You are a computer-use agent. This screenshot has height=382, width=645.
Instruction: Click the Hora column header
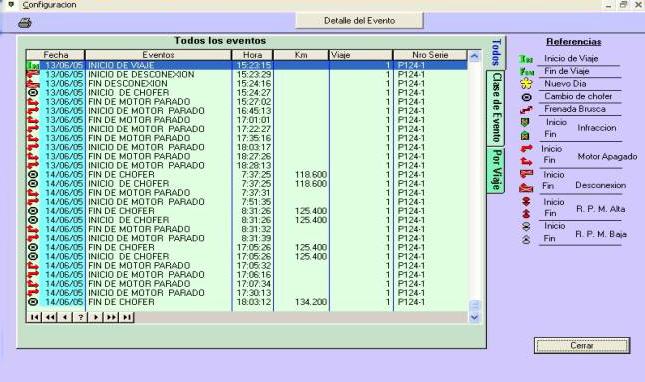(x=253, y=55)
